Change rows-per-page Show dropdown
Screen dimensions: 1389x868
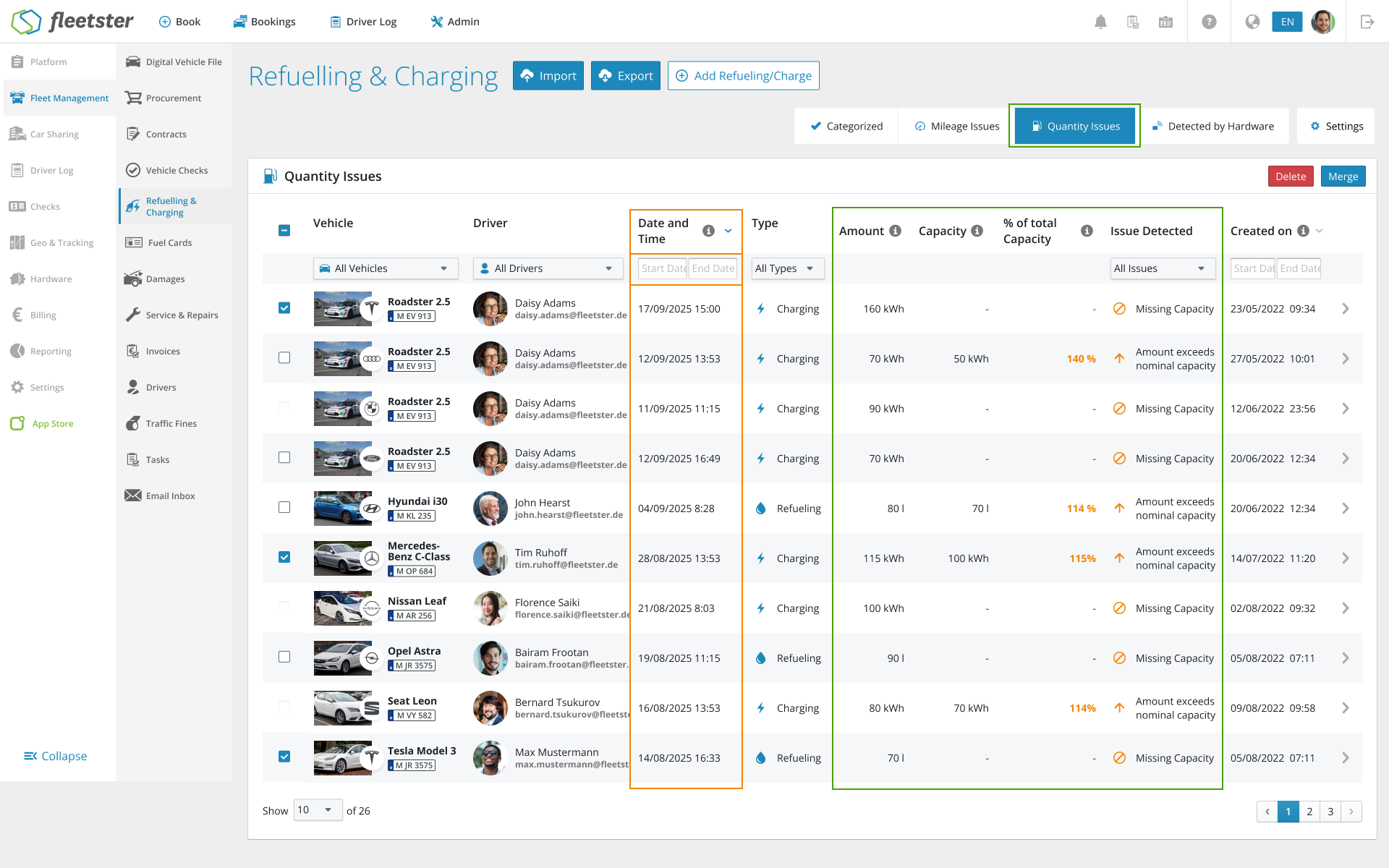point(318,810)
